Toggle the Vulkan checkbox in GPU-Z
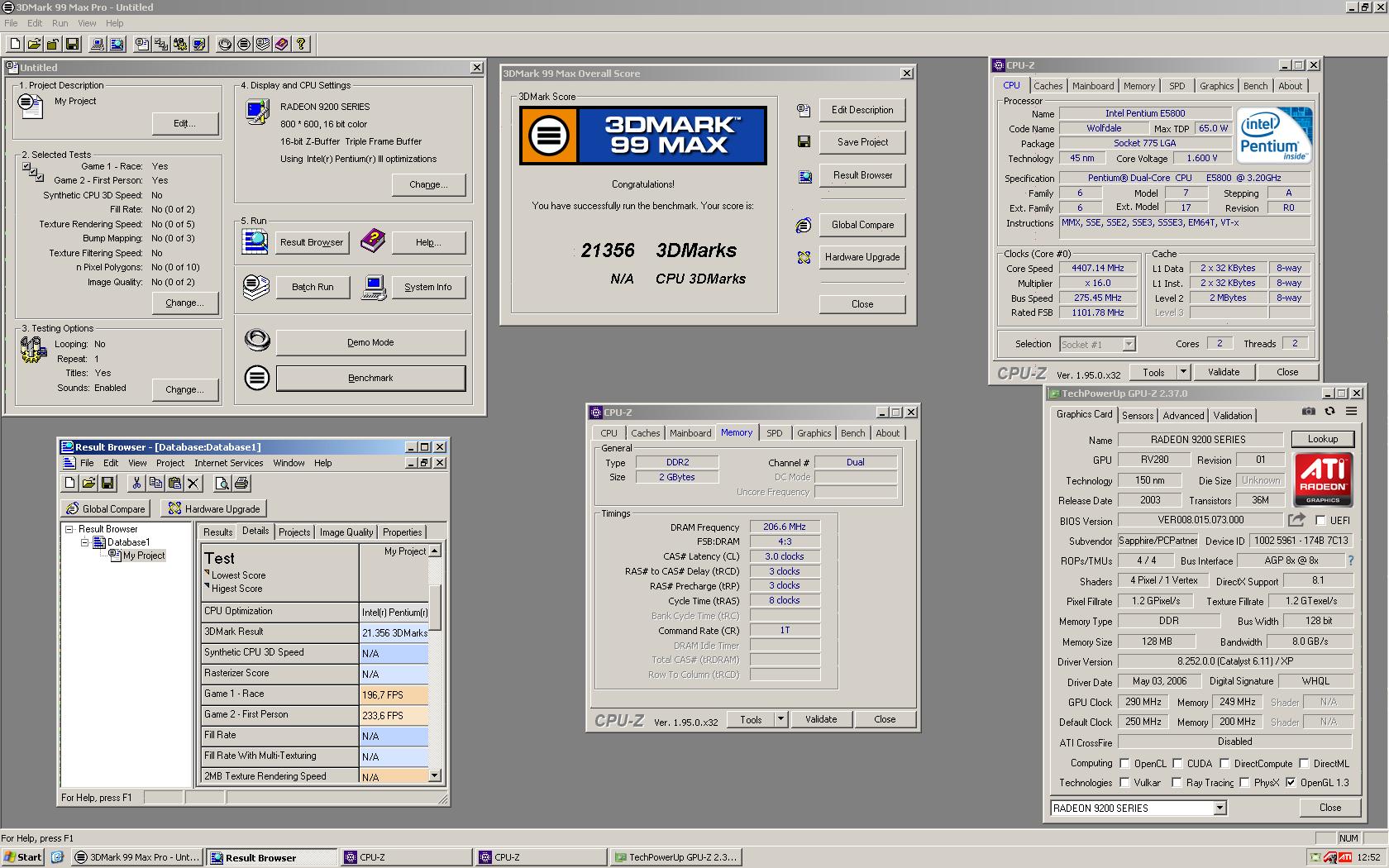Screen dimensions: 1389x868 tap(1124, 782)
